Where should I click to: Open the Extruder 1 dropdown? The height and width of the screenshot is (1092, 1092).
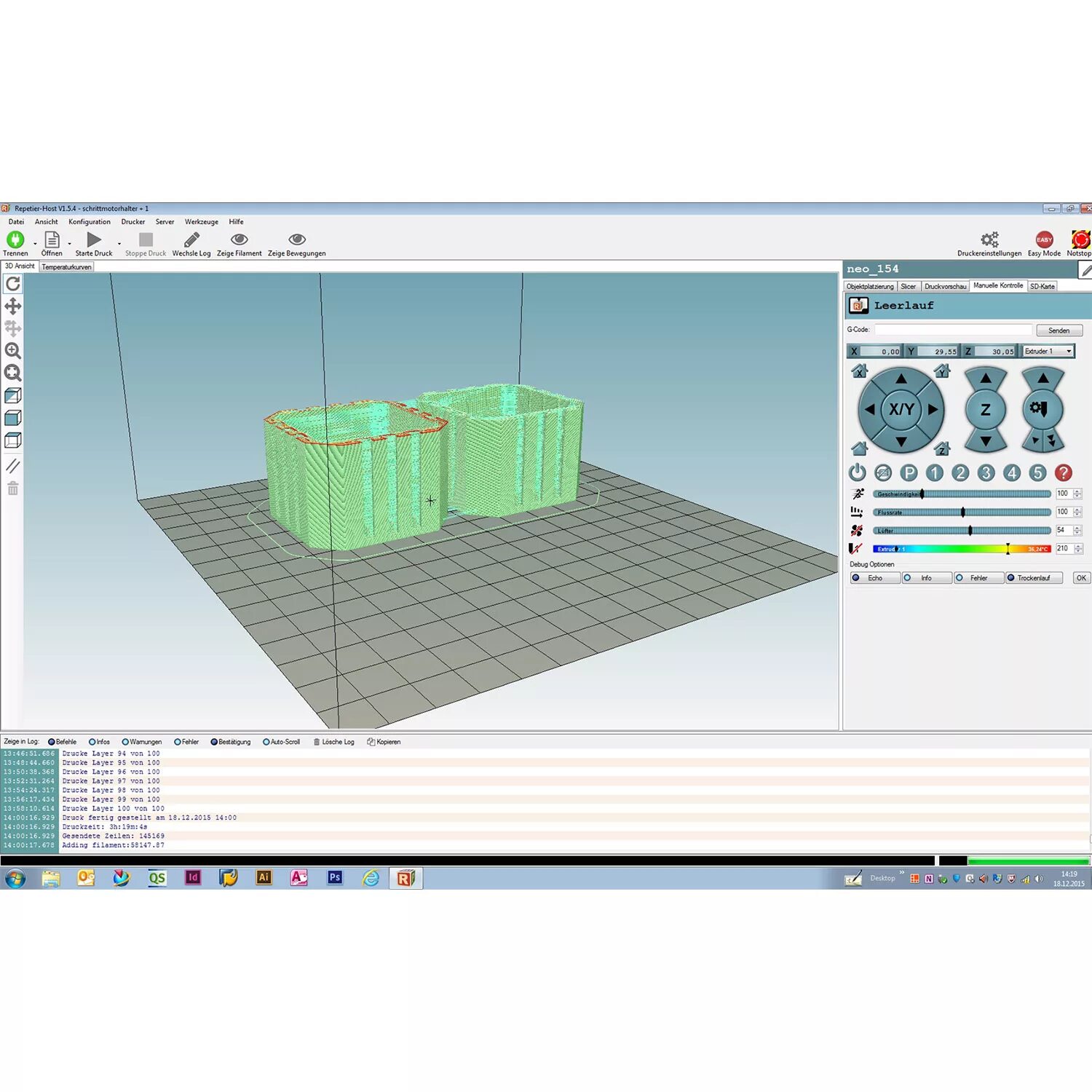1048,351
